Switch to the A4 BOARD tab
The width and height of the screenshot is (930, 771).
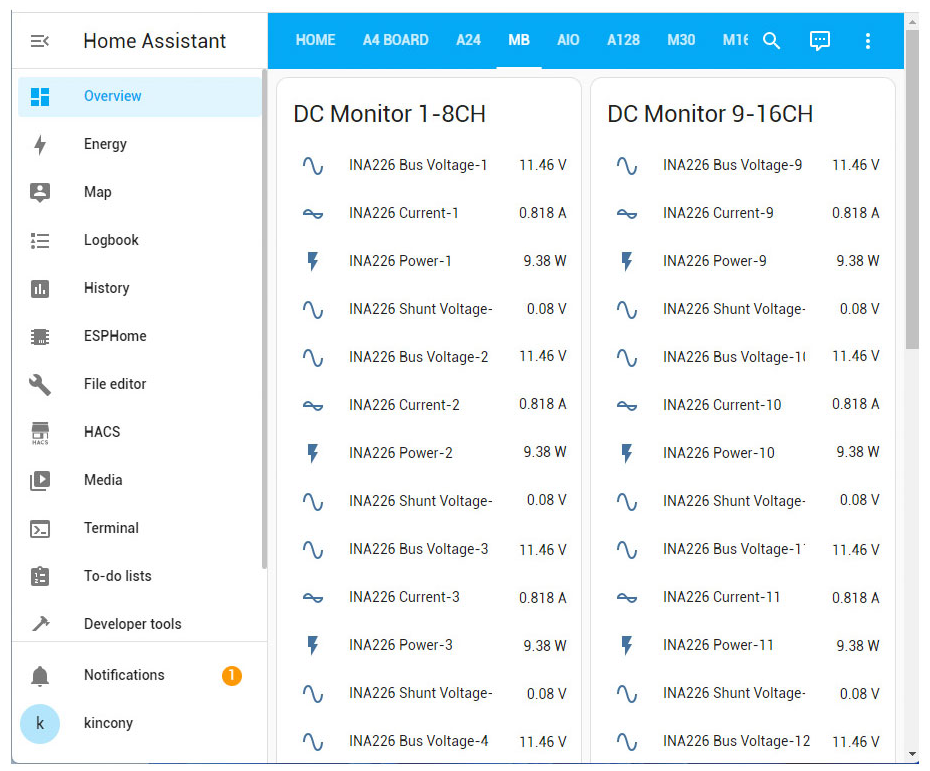(395, 41)
